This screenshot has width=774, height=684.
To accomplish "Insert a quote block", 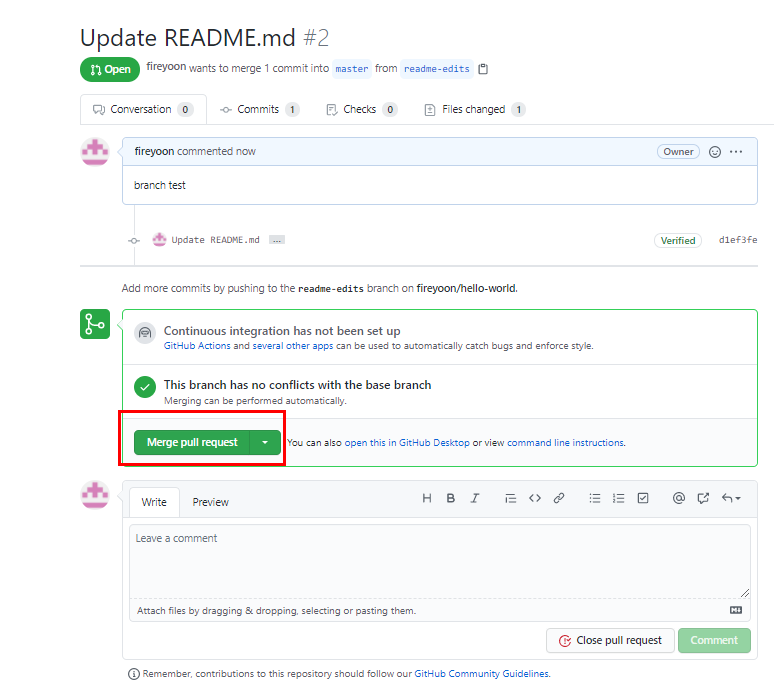I will 510,498.
